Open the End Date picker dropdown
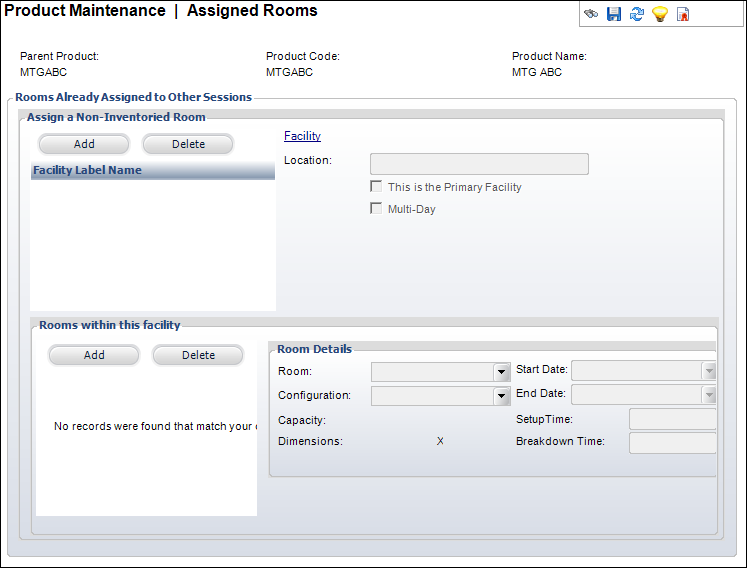The width and height of the screenshot is (747, 568). [x=709, y=394]
